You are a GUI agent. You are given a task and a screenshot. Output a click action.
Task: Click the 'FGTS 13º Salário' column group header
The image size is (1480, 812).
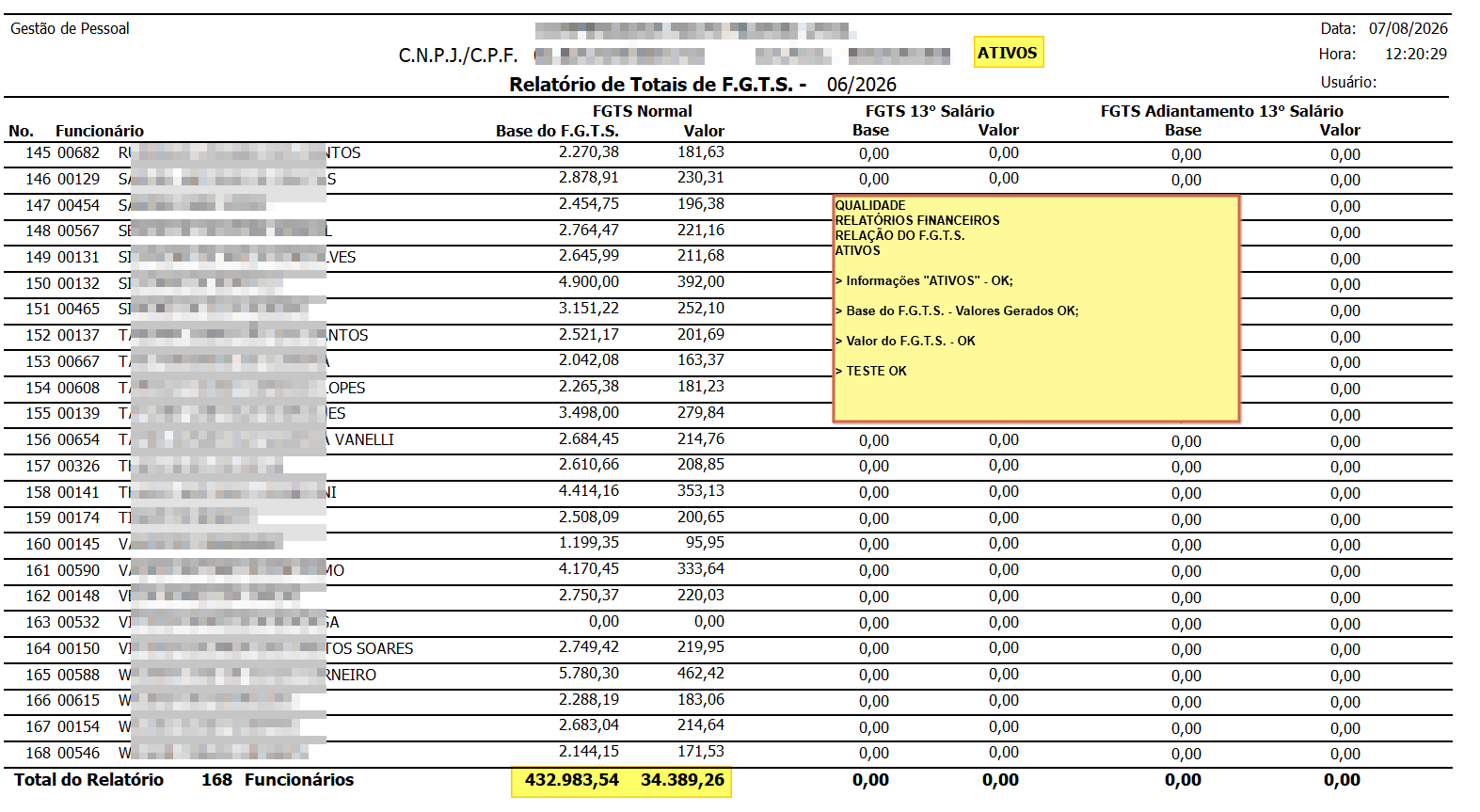pos(930,111)
